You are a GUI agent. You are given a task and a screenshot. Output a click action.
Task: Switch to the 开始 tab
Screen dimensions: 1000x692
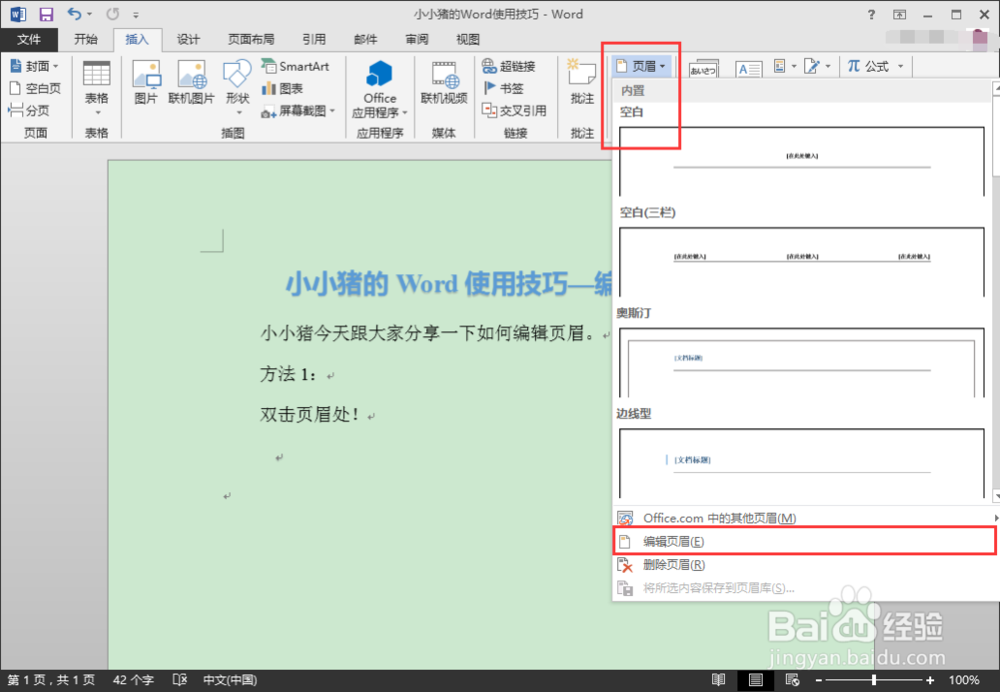pyautogui.click(x=85, y=40)
